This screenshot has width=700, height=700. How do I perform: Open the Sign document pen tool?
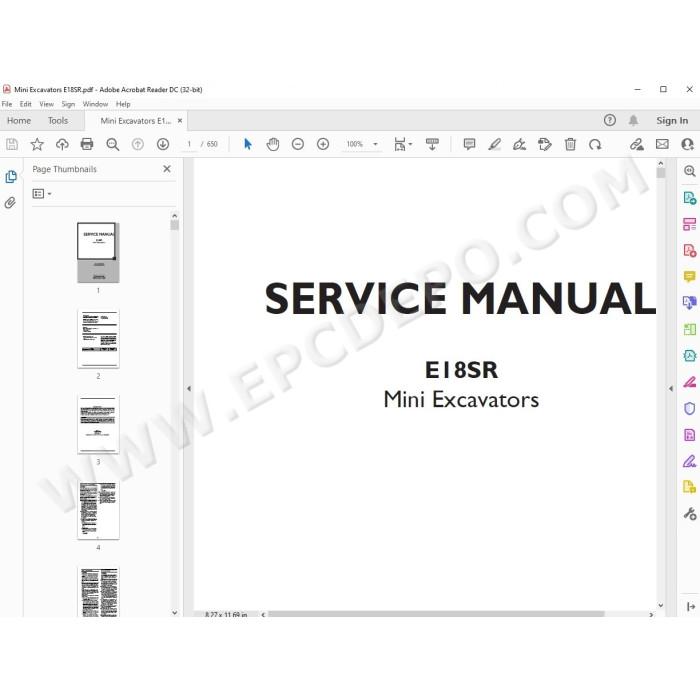(519, 144)
